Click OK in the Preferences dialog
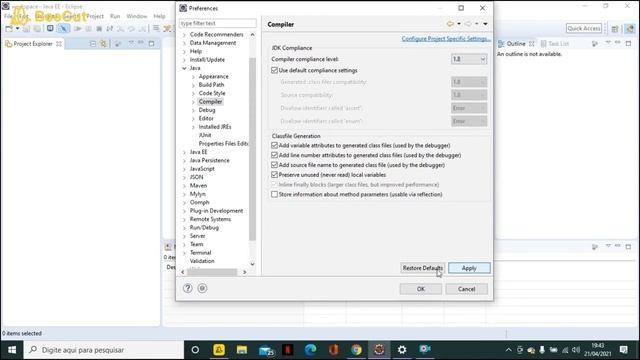Viewport: 640px width, 360px height. (420, 289)
